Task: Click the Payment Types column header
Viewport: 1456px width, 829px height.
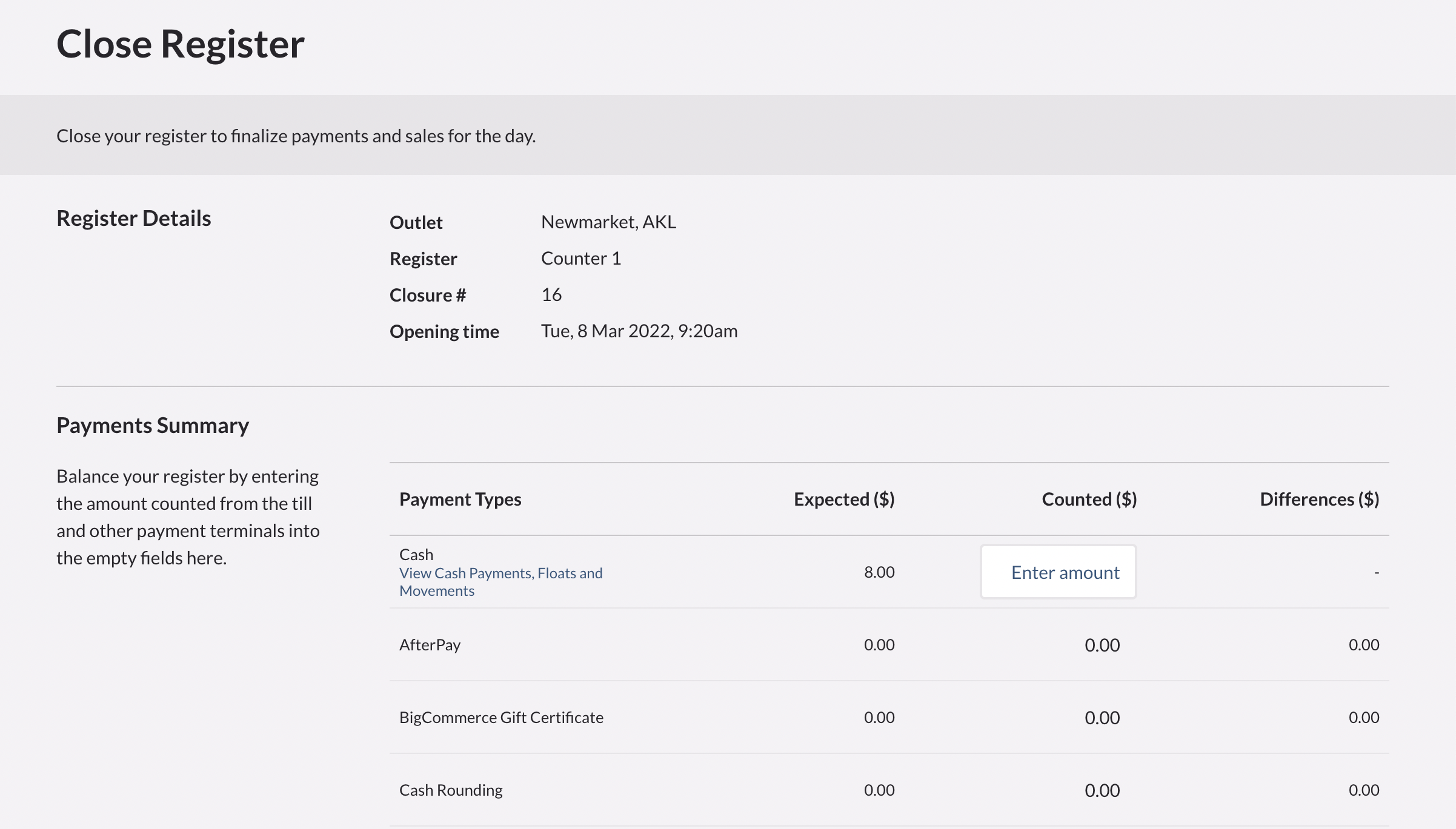Action: click(460, 500)
